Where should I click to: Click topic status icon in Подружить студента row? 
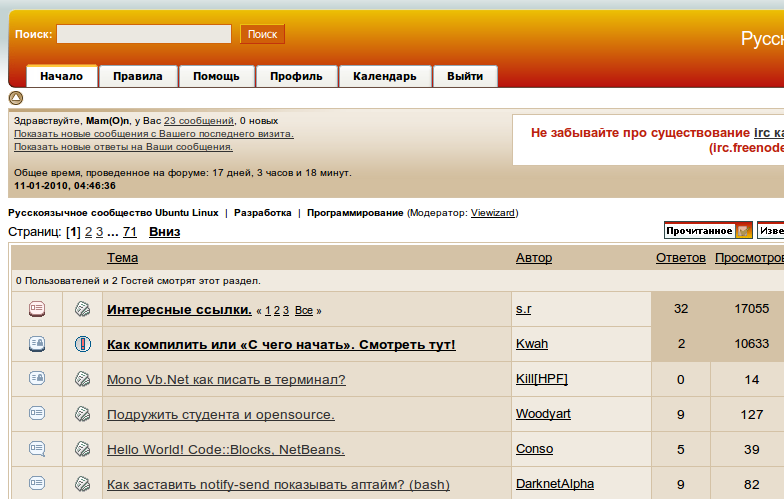click(x=37, y=414)
